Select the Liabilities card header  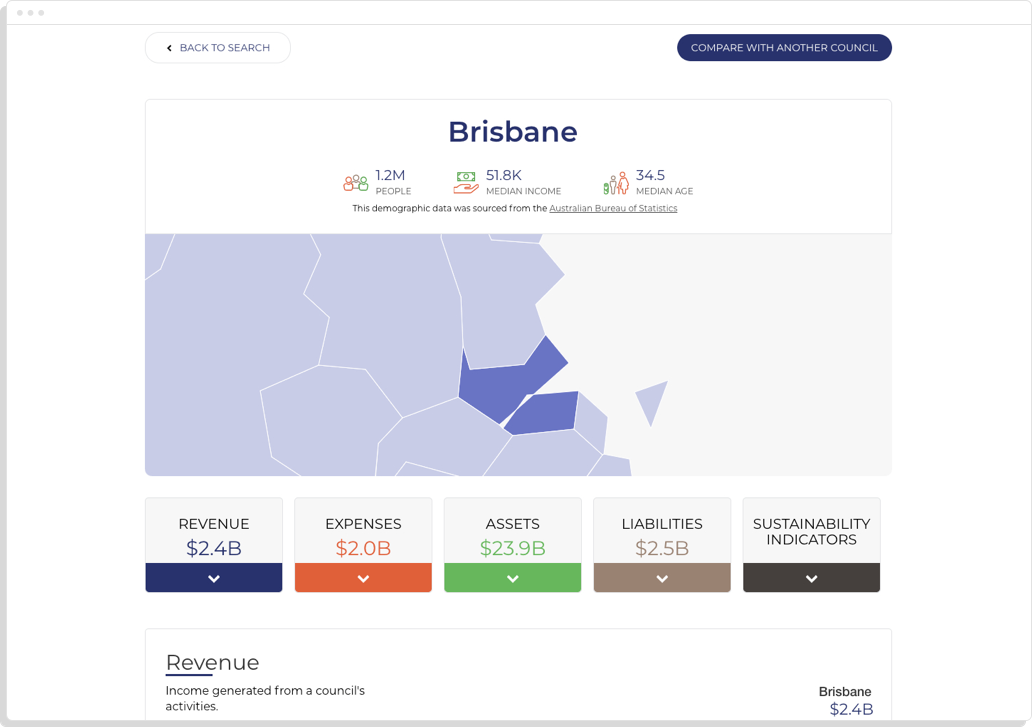[x=661, y=524]
